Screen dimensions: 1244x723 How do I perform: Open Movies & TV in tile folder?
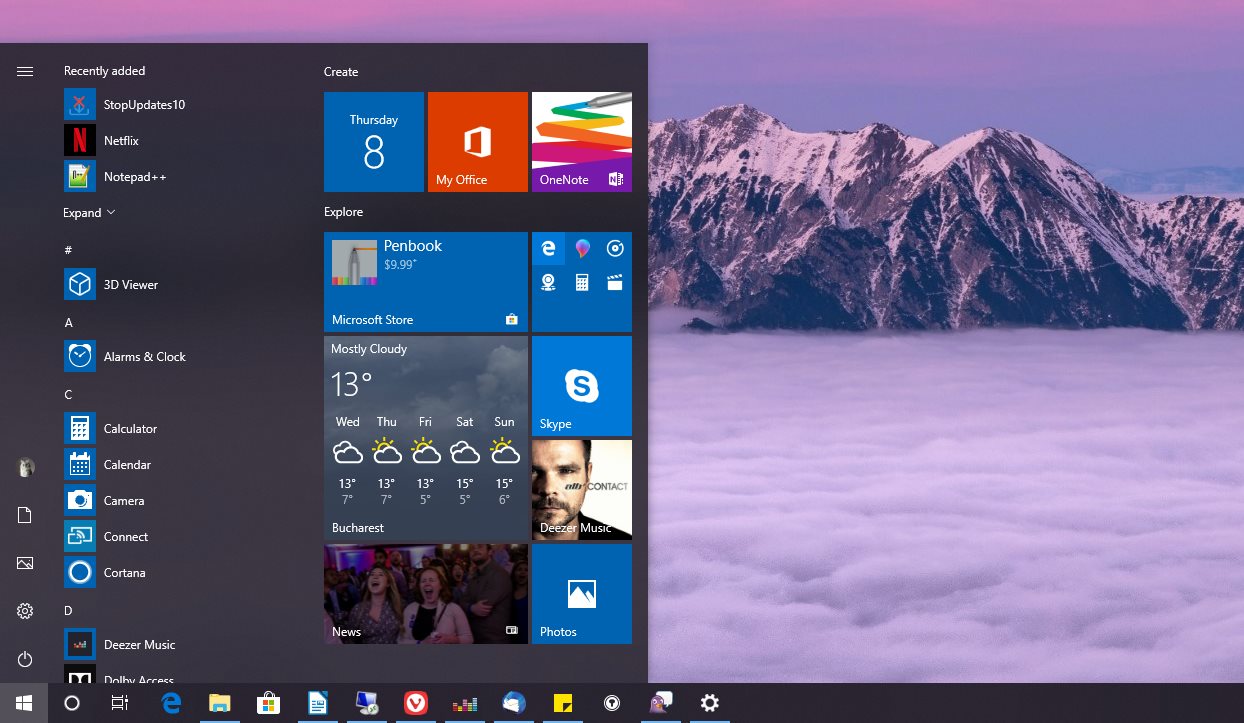[615, 282]
